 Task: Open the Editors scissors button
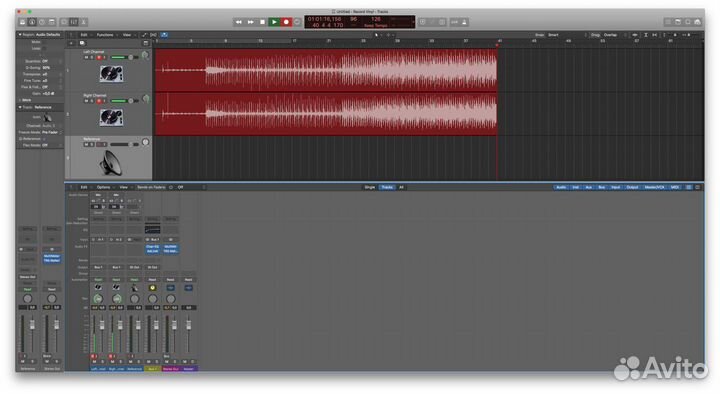coord(84,22)
